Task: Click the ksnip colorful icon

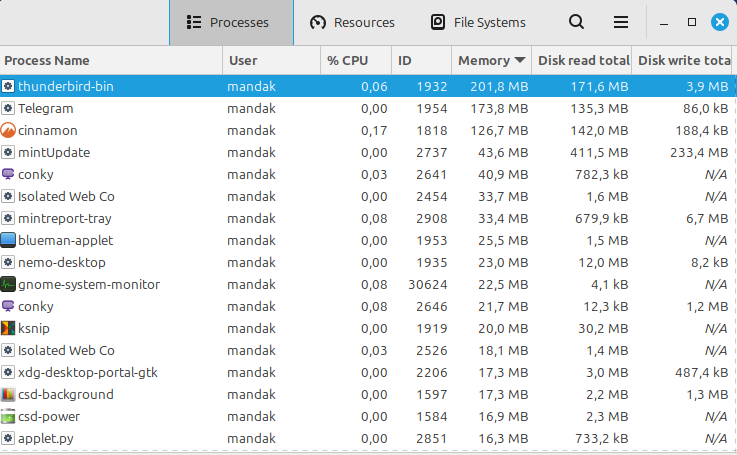Action: (8, 328)
